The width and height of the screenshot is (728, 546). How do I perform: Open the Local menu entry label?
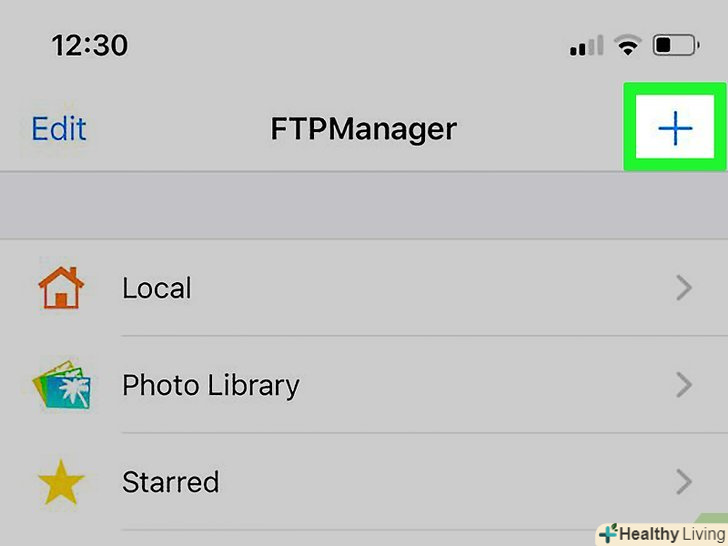[157, 289]
